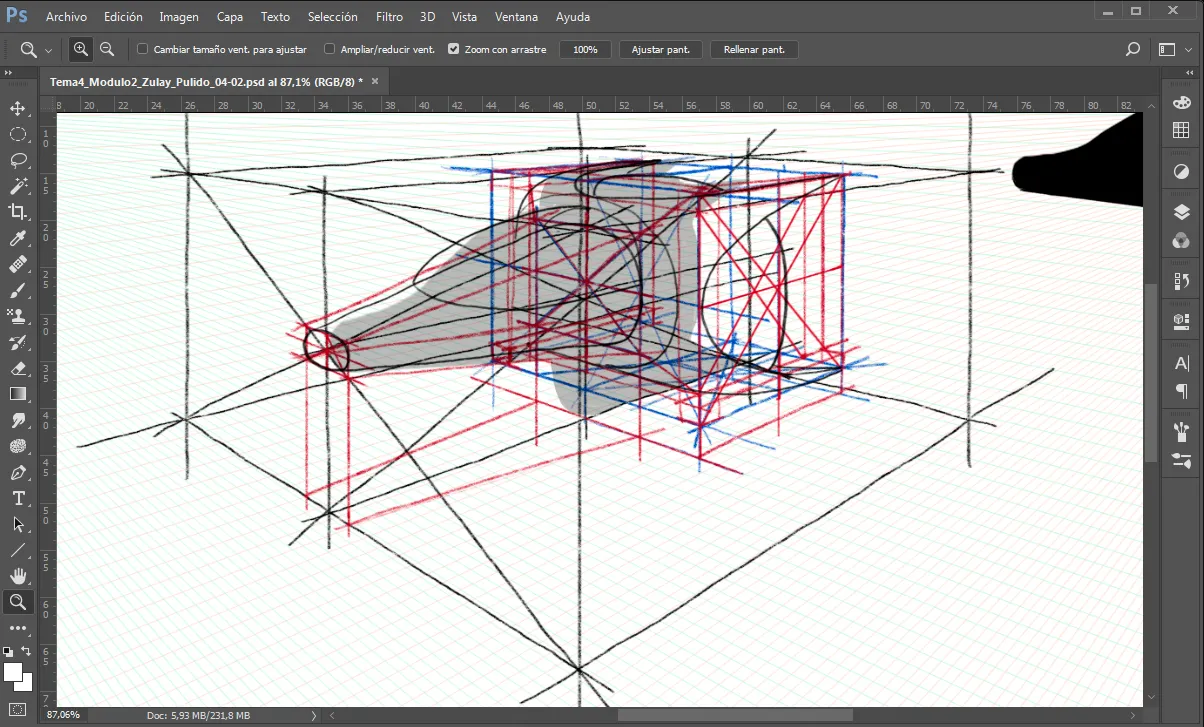The image size is (1204, 727).
Task: Expand the left toolbox double arrows
Action: click(8, 73)
